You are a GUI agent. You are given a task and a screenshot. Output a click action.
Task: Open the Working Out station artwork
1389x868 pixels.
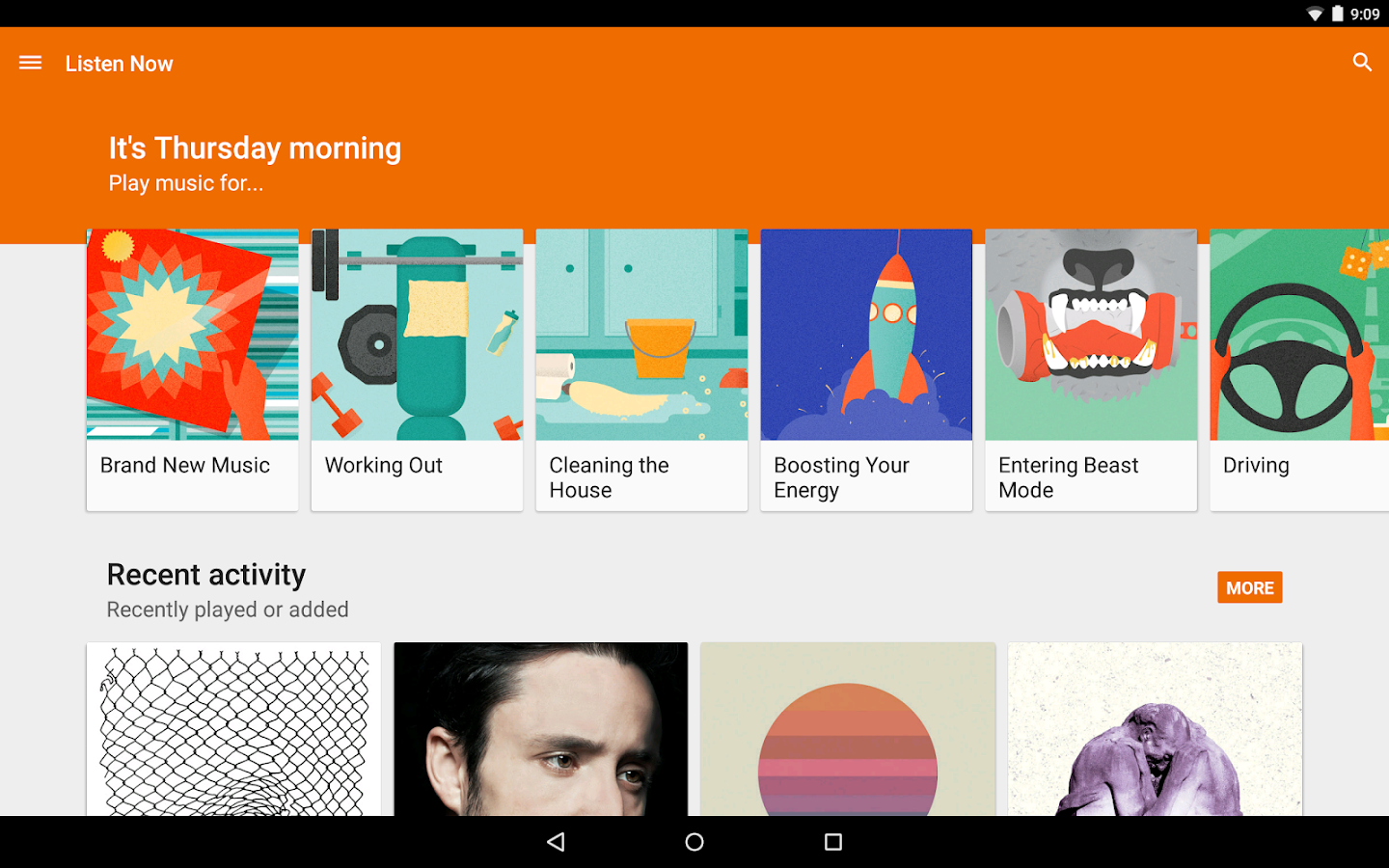pos(417,335)
